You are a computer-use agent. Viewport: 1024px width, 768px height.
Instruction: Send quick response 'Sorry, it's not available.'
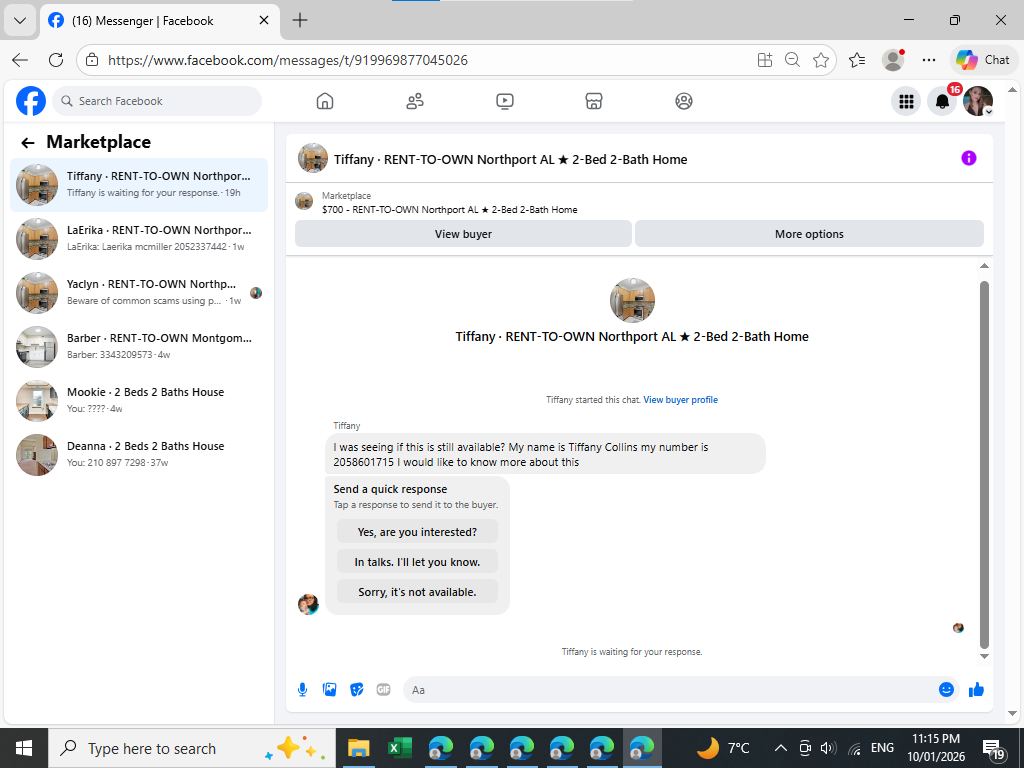click(417, 592)
